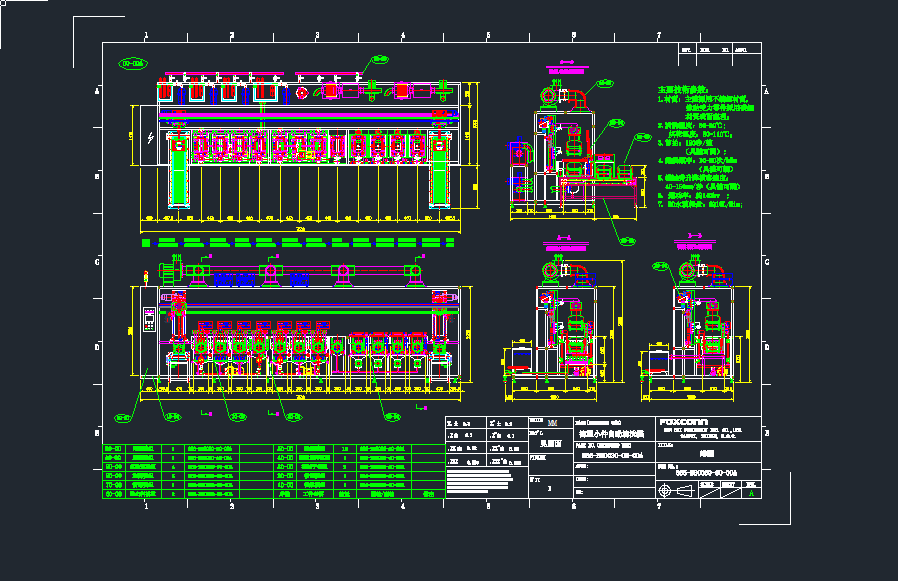Click zone letter A on the right border
This screenshot has height=581, width=898.
pos(766,91)
